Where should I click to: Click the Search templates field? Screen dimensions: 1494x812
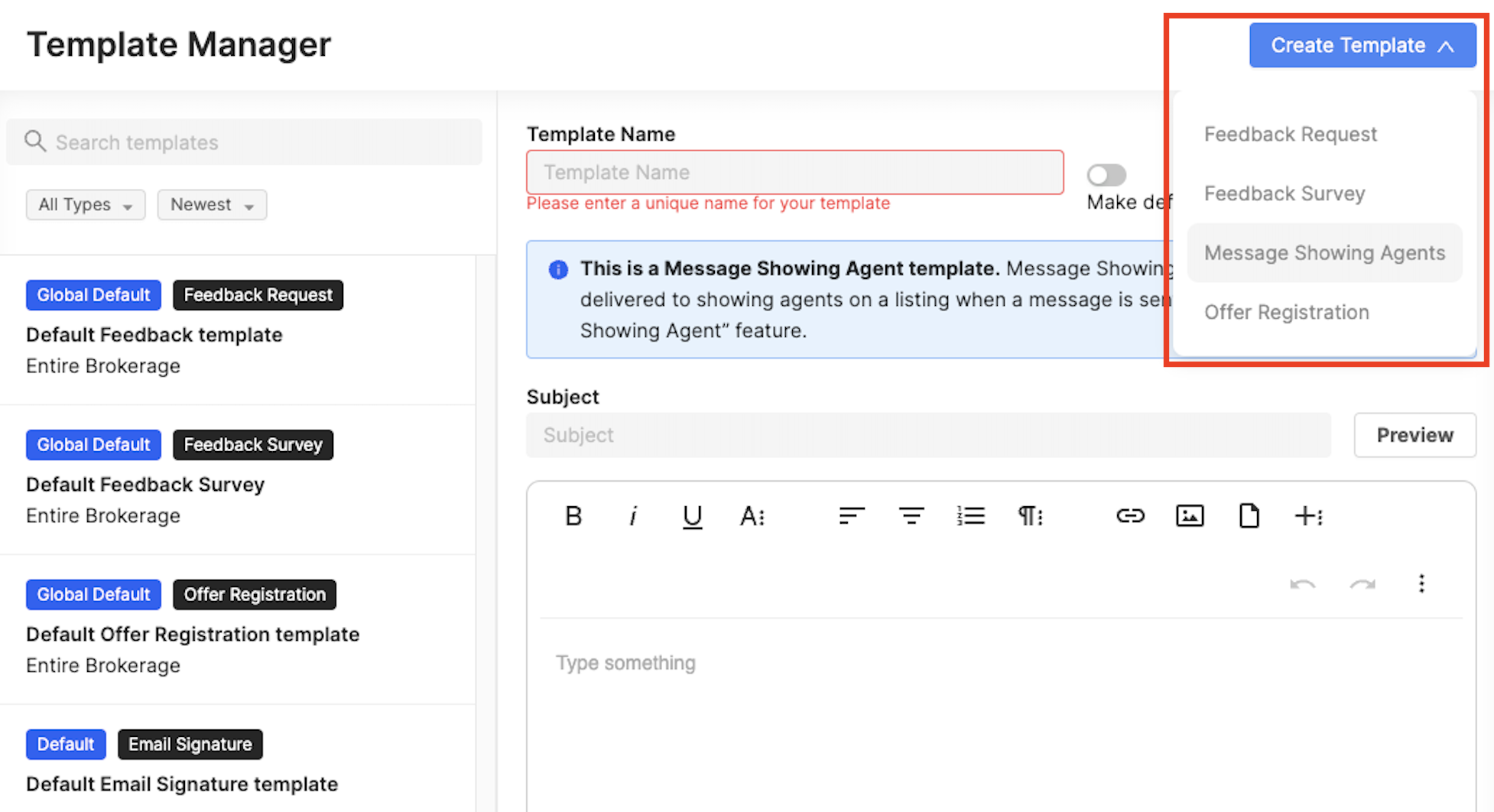click(x=244, y=142)
